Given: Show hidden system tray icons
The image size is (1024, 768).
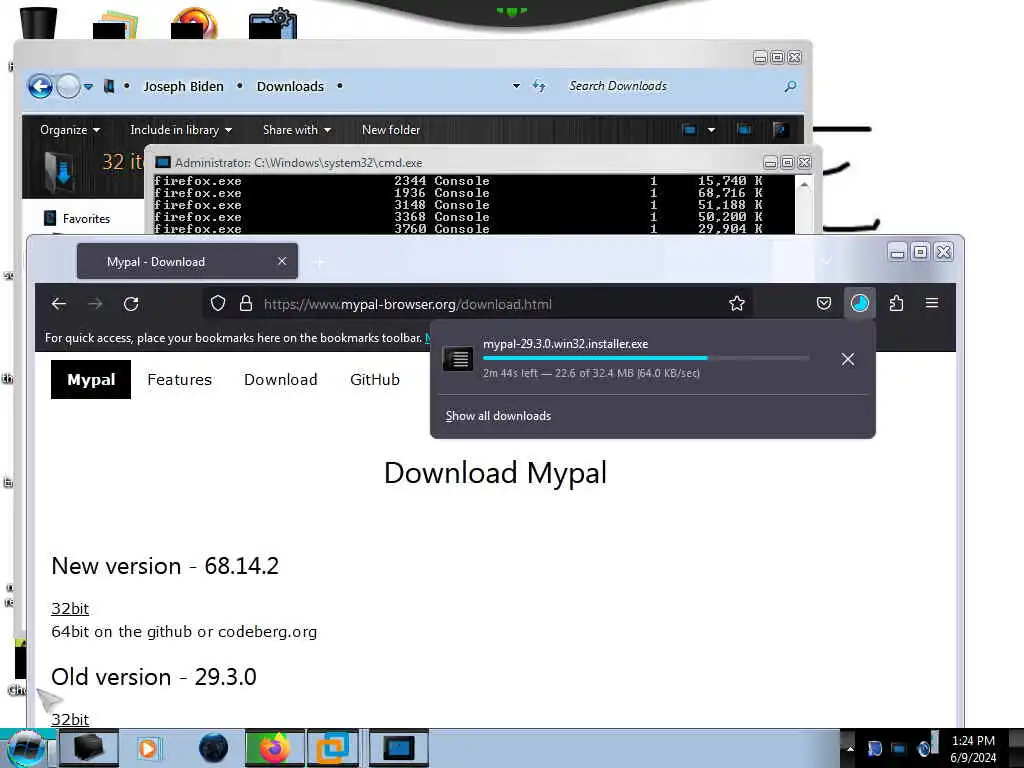Looking at the screenshot, I should (x=850, y=748).
